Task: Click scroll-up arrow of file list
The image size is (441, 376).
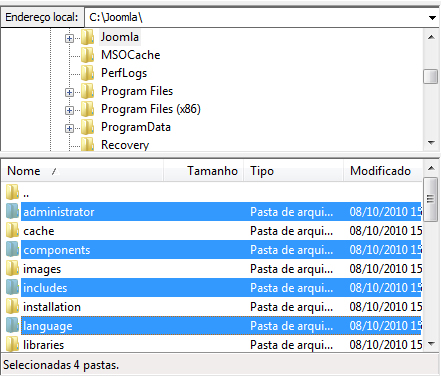Action: (431, 168)
